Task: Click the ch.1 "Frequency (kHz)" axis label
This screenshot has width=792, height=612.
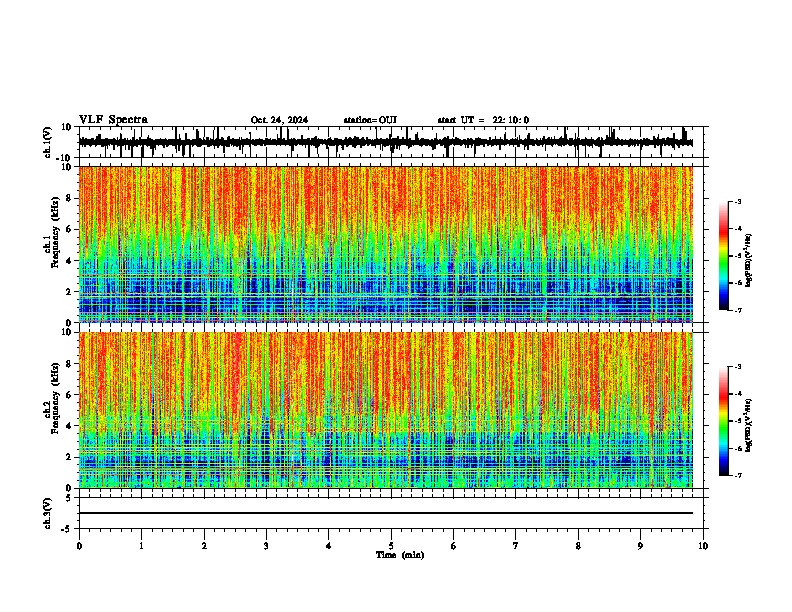Action: pyautogui.click(x=55, y=232)
